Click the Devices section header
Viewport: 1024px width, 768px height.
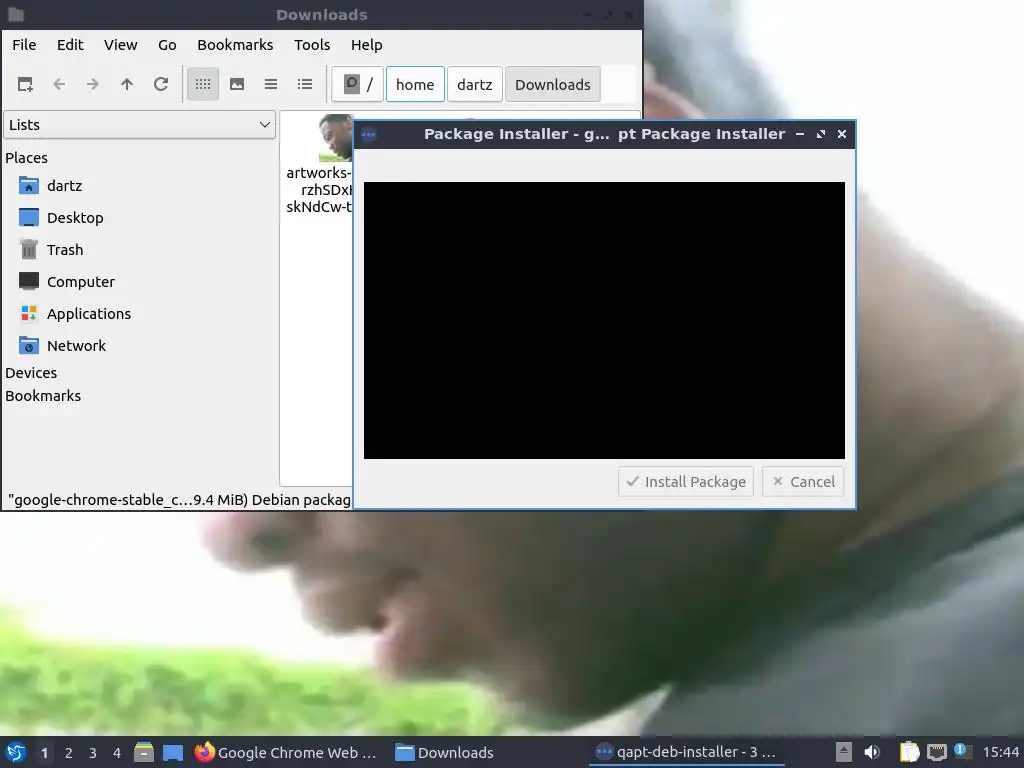(x=31, y=373)
